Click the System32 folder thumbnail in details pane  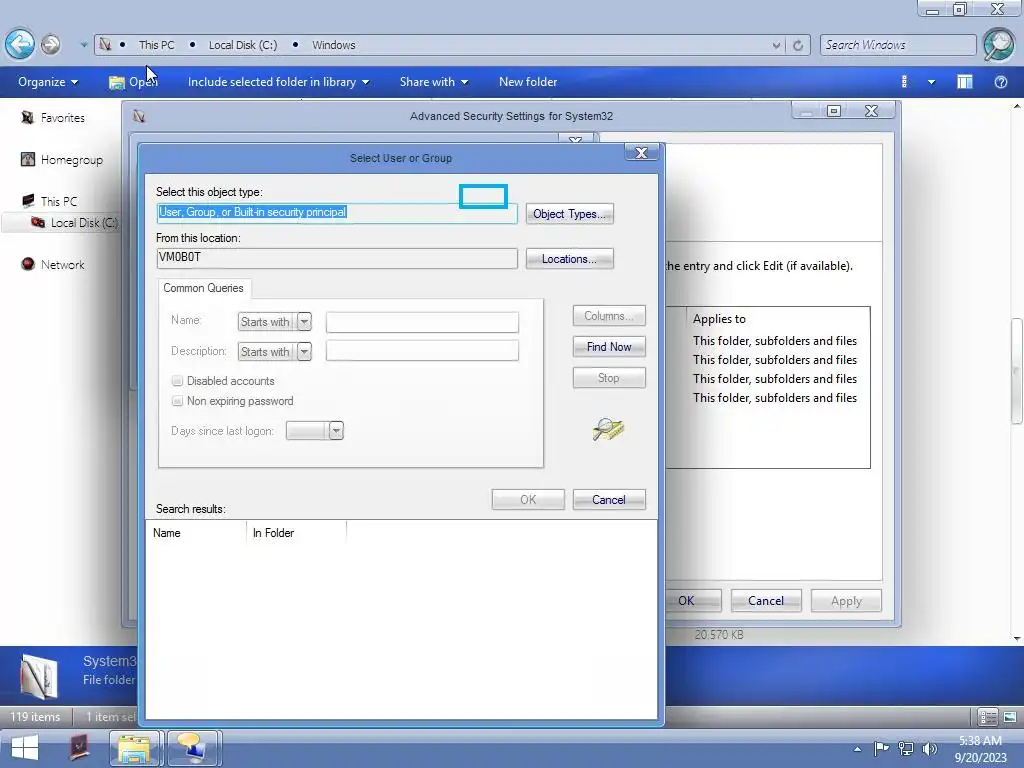[39, 677]
